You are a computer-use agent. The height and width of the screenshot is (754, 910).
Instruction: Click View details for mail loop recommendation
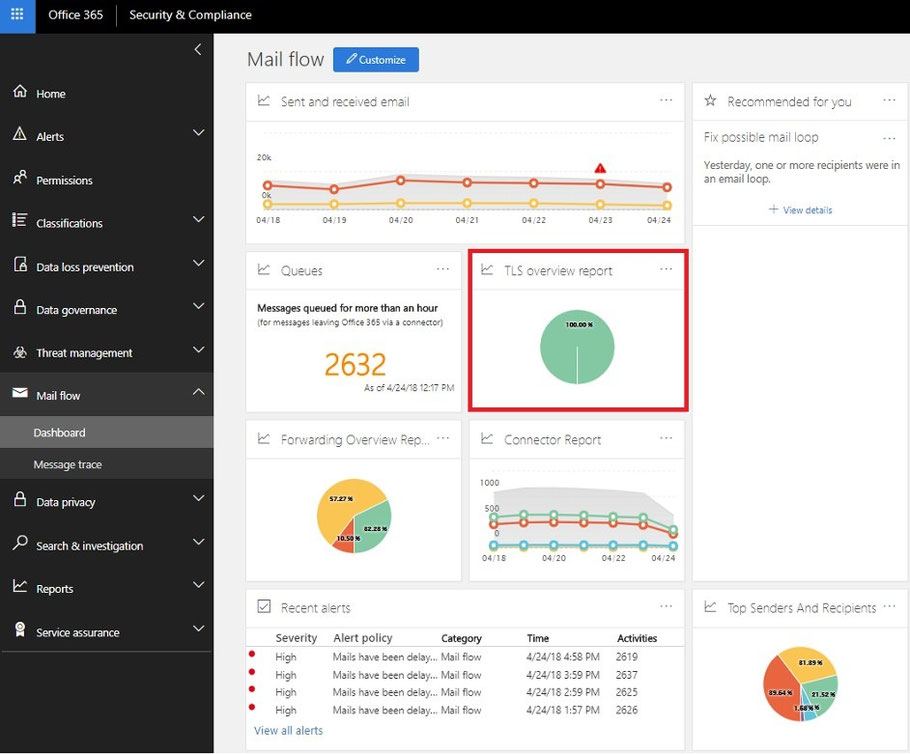[x=800, y=210]
